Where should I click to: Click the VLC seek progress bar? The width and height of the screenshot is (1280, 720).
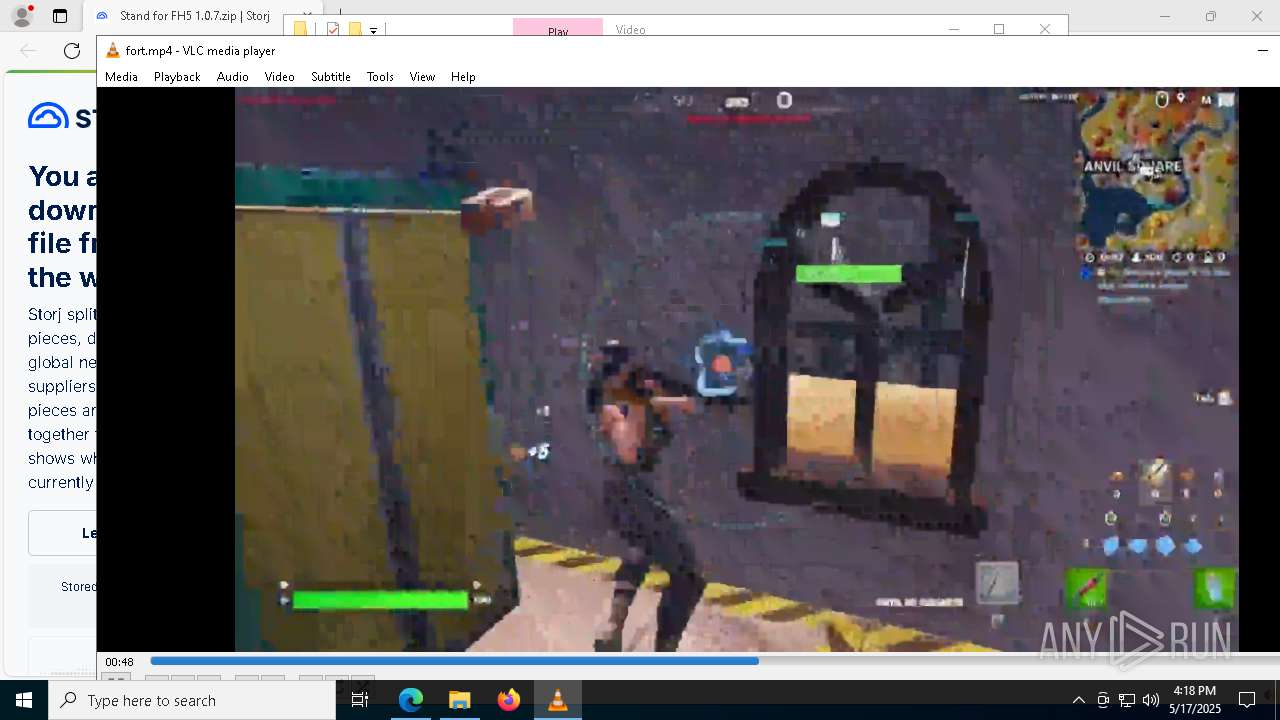point(714,661)
